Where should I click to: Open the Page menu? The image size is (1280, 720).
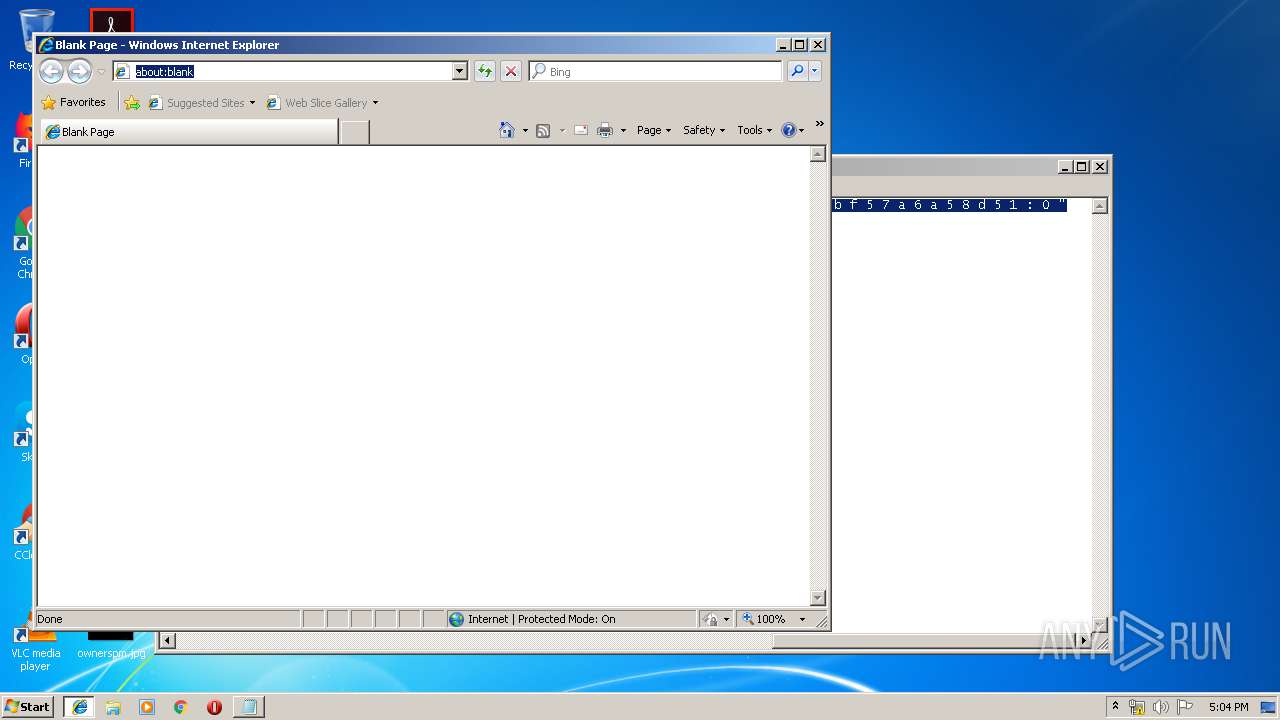(x=654, y=130)
